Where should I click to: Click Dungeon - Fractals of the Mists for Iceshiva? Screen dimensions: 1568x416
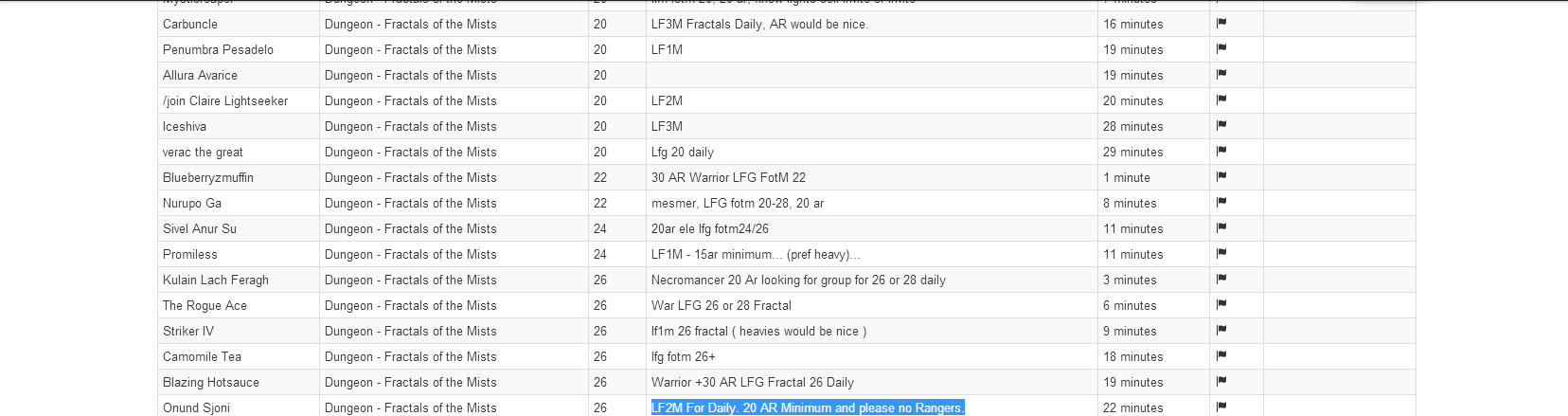point(411,126)
